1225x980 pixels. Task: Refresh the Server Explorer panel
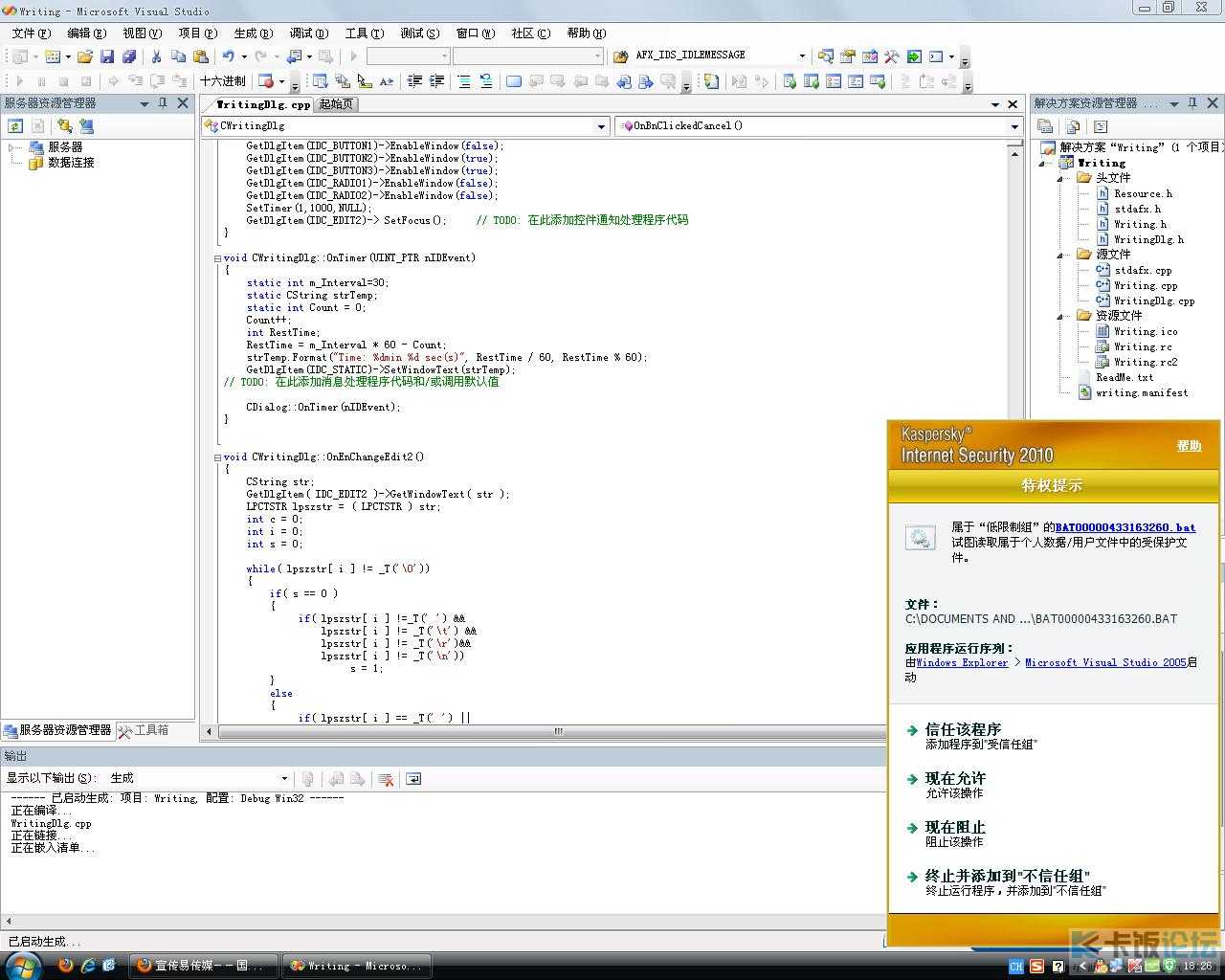(x=15, y=125)
